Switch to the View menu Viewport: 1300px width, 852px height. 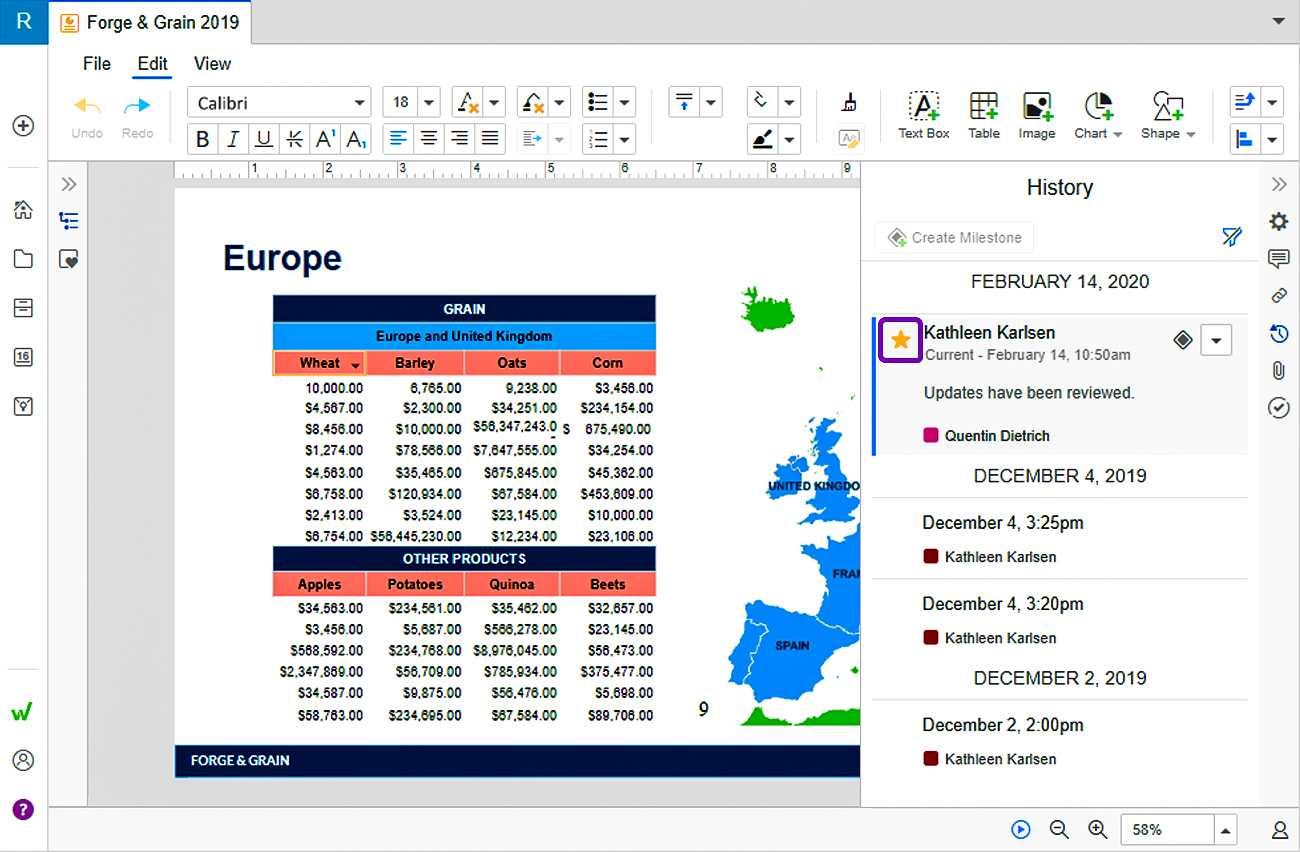(x=212, y=63)
